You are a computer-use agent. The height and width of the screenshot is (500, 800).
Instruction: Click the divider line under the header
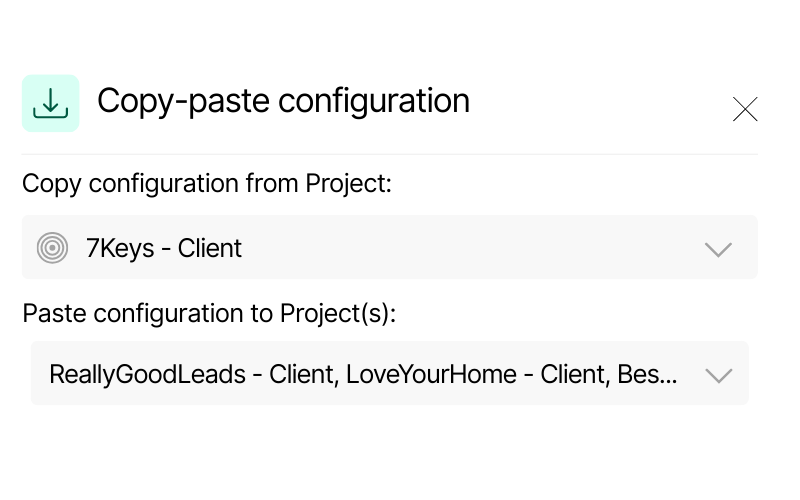click(390, 155)
